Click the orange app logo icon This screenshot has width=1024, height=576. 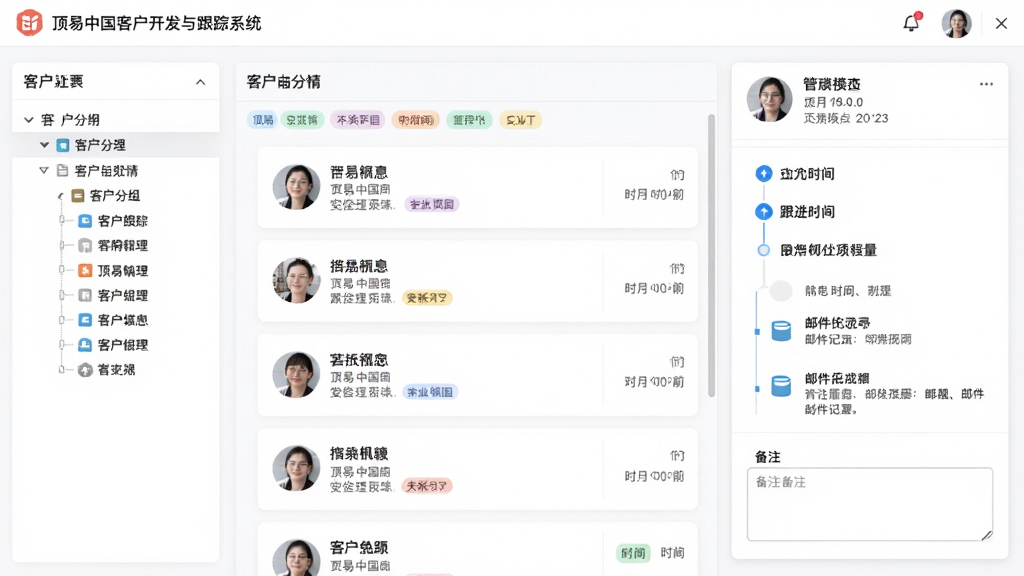click(x=29, y=23)
